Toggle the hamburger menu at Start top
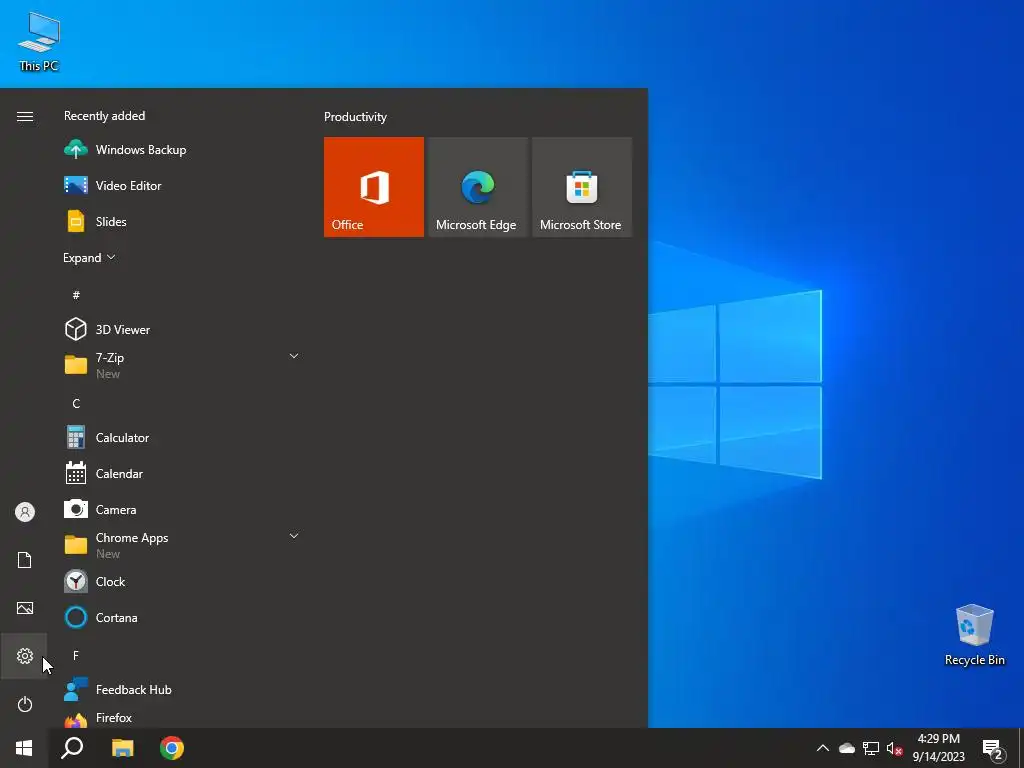Screen dimensions: 1024x768 (x=25, y=116)
